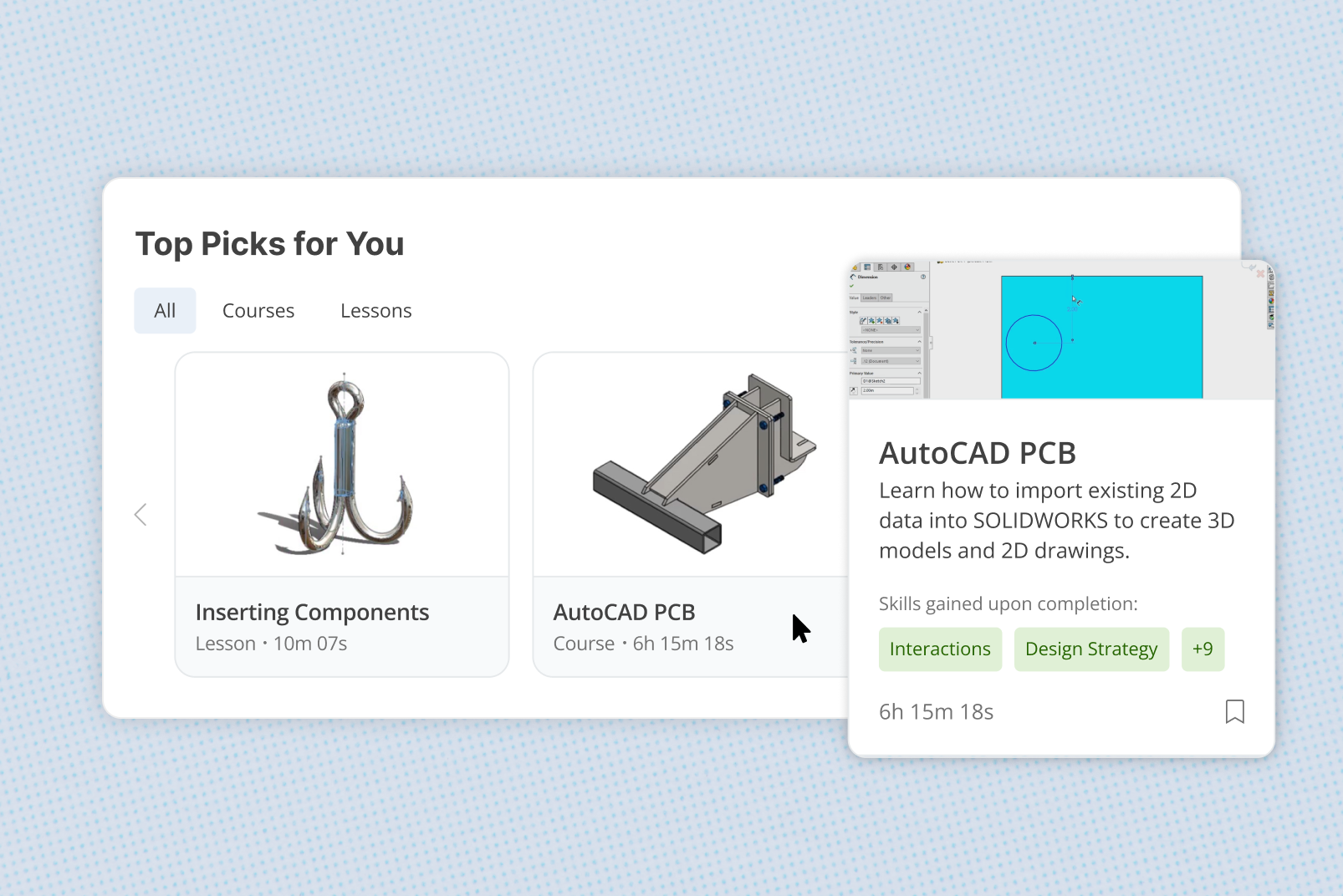Image resolution: width=1343 pixels, height=896 pixels.
Task: Click the 'Course · 6h 15m 18s' card text
Action: [643, 644]
